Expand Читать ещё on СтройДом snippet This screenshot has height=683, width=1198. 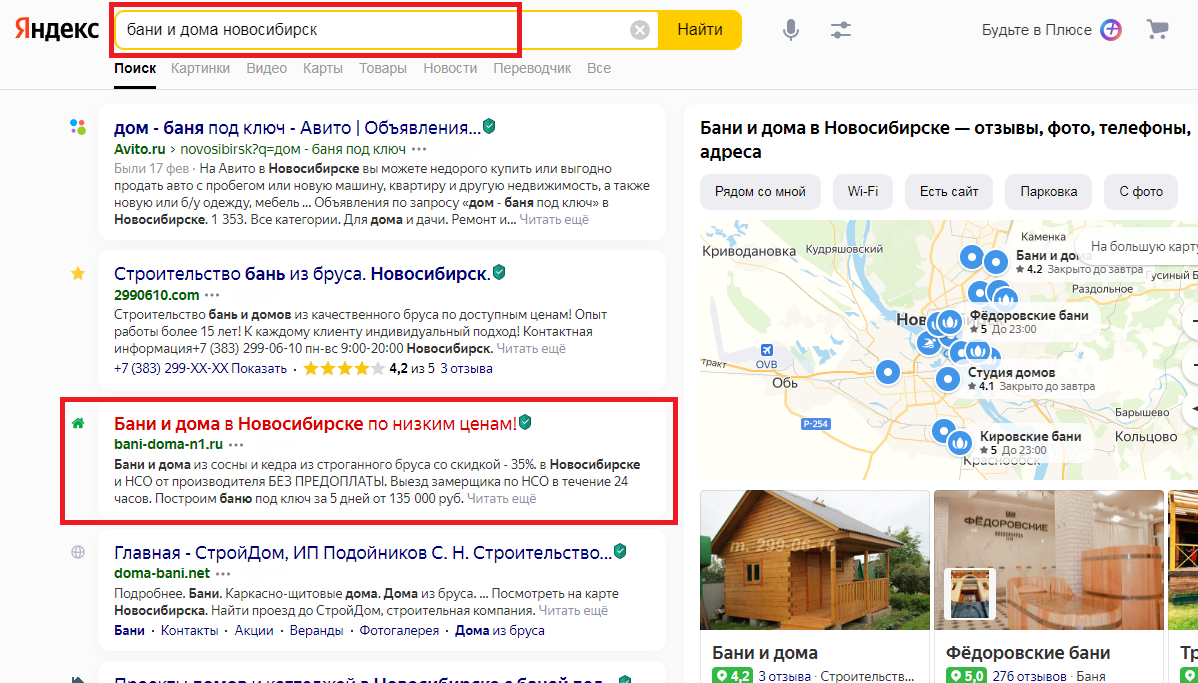(x=573, y=610)
